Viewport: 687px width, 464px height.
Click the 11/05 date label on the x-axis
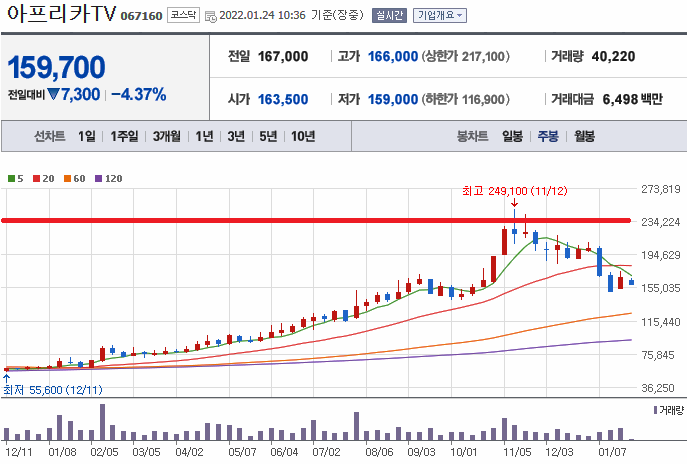[517, 452]
